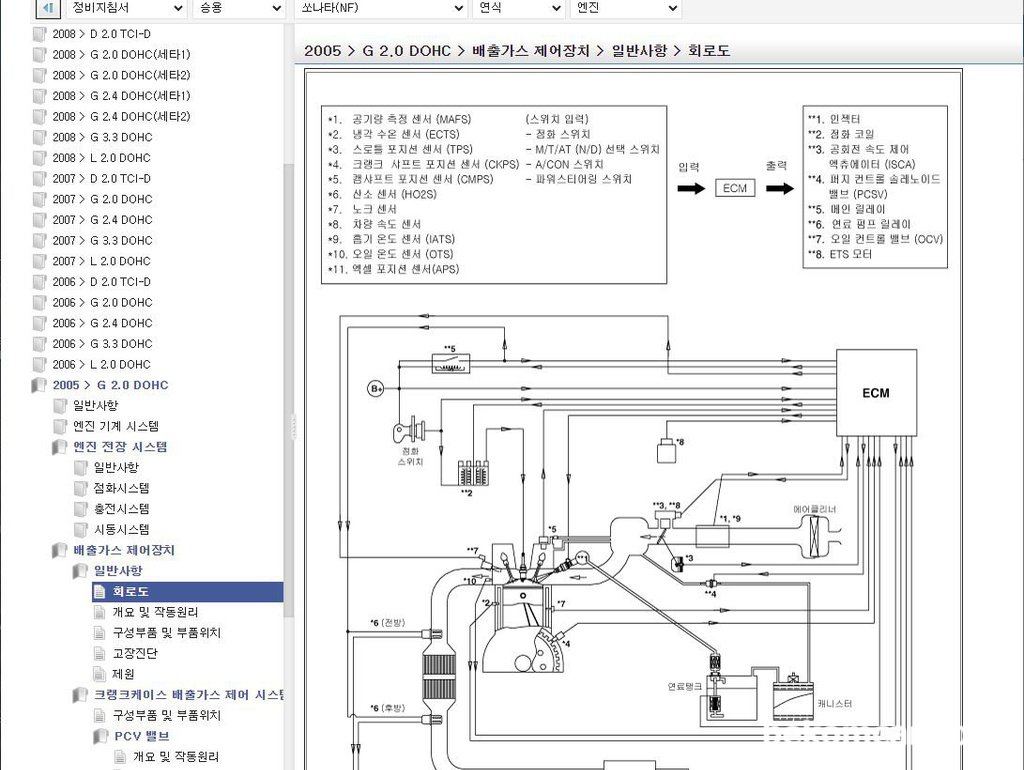Click book icon beside 점화시스템

coord(81,489)
